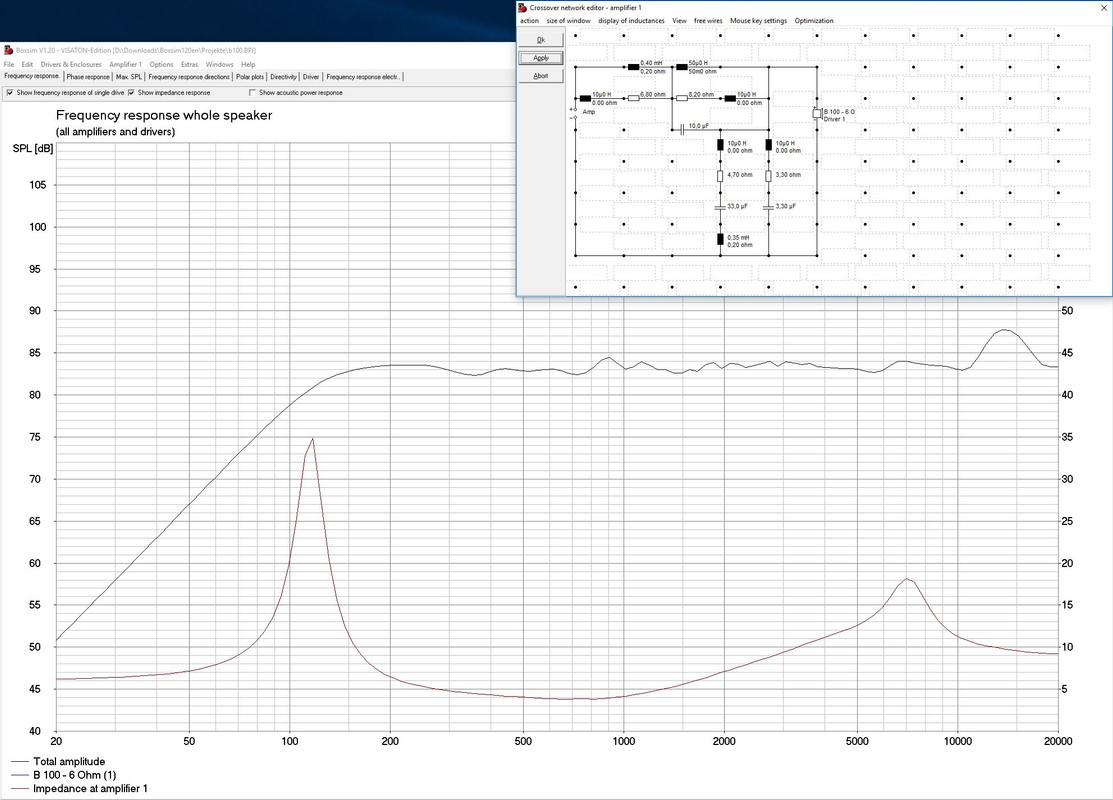Viewport: 1113px width, 800px height.
Task: Open the Optimization menu
Action: [813, 21]
